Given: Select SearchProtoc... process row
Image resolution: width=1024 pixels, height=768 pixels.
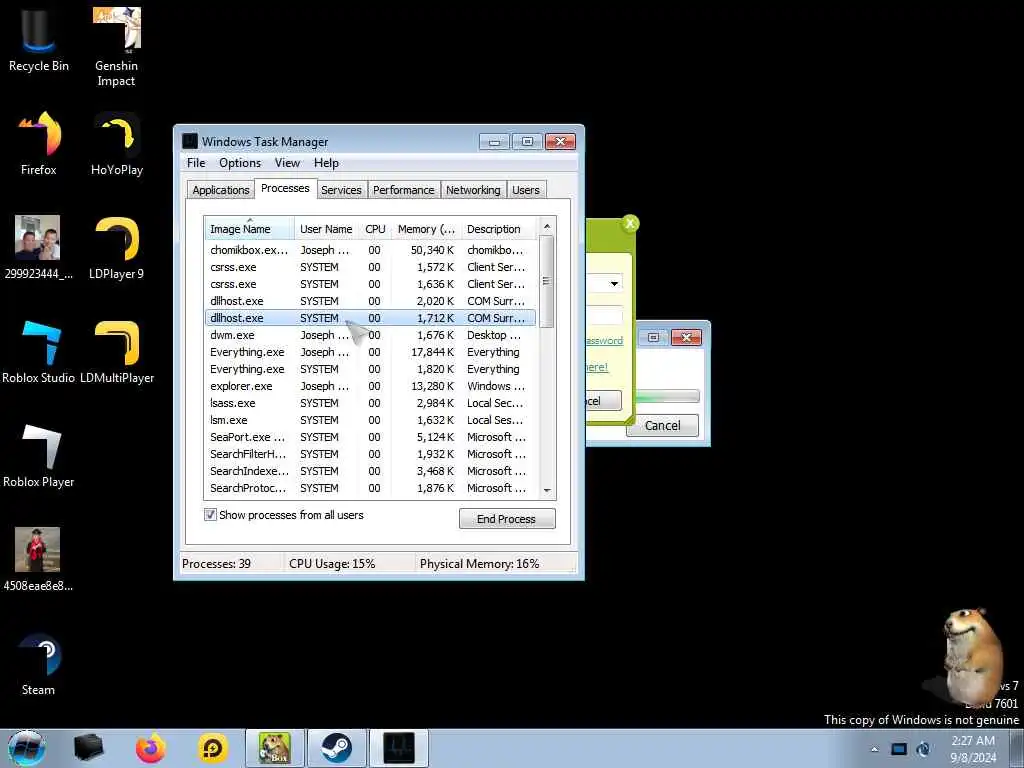Looking at the screenshot, I should [370, 488].
